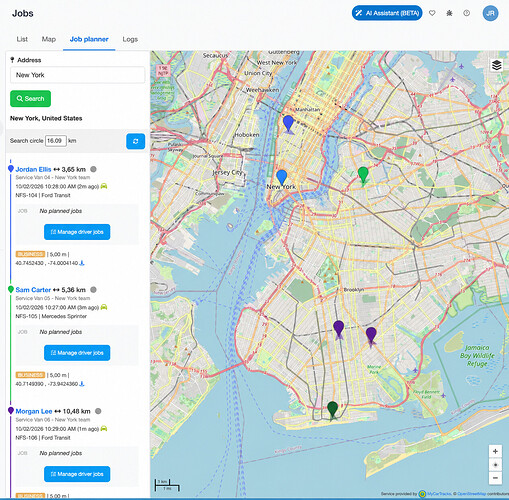Select the Job planner tab
The width and height of the screenshot is (509, 500).
pos(89,39)
